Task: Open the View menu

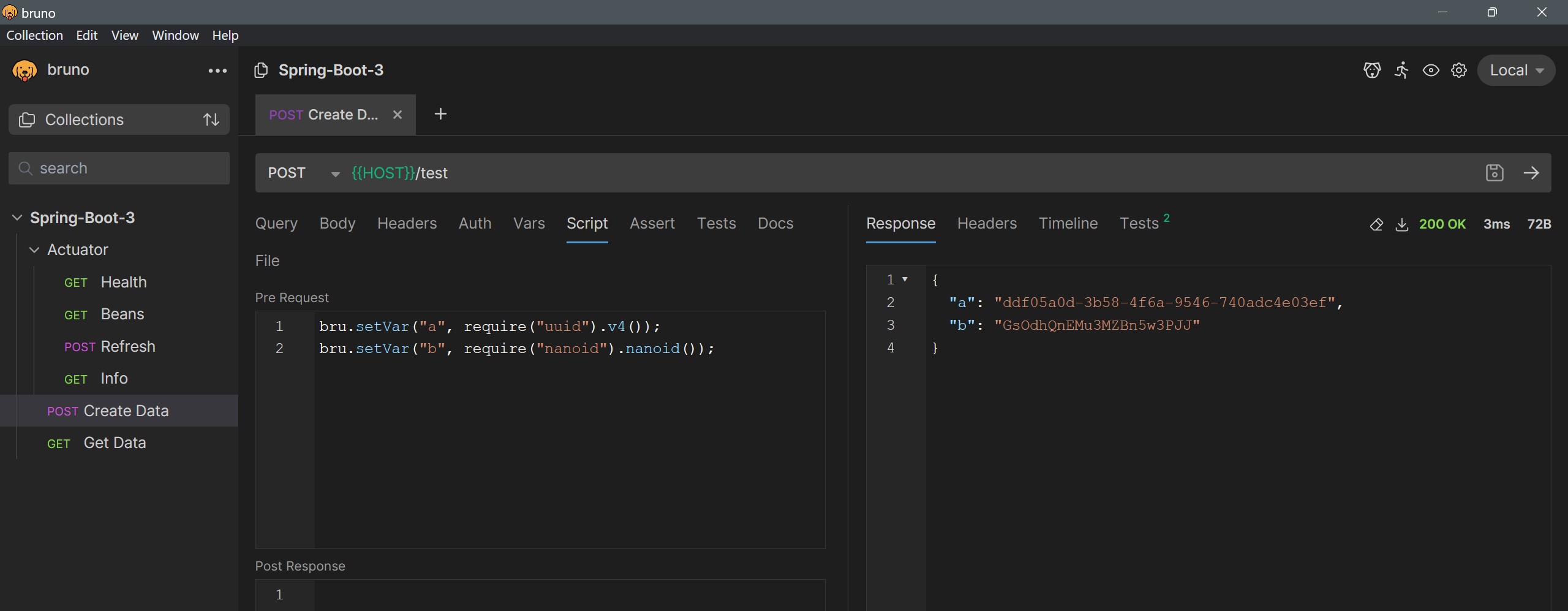Action: (x=124, y=36)
